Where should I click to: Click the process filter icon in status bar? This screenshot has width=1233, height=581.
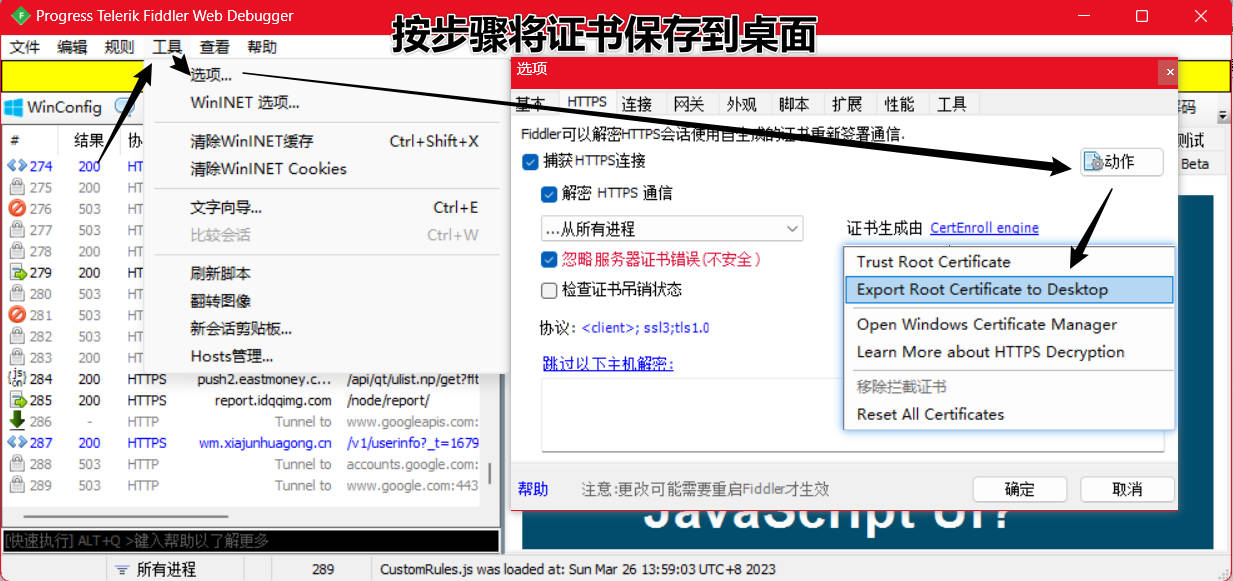click(x=121, y=570)
